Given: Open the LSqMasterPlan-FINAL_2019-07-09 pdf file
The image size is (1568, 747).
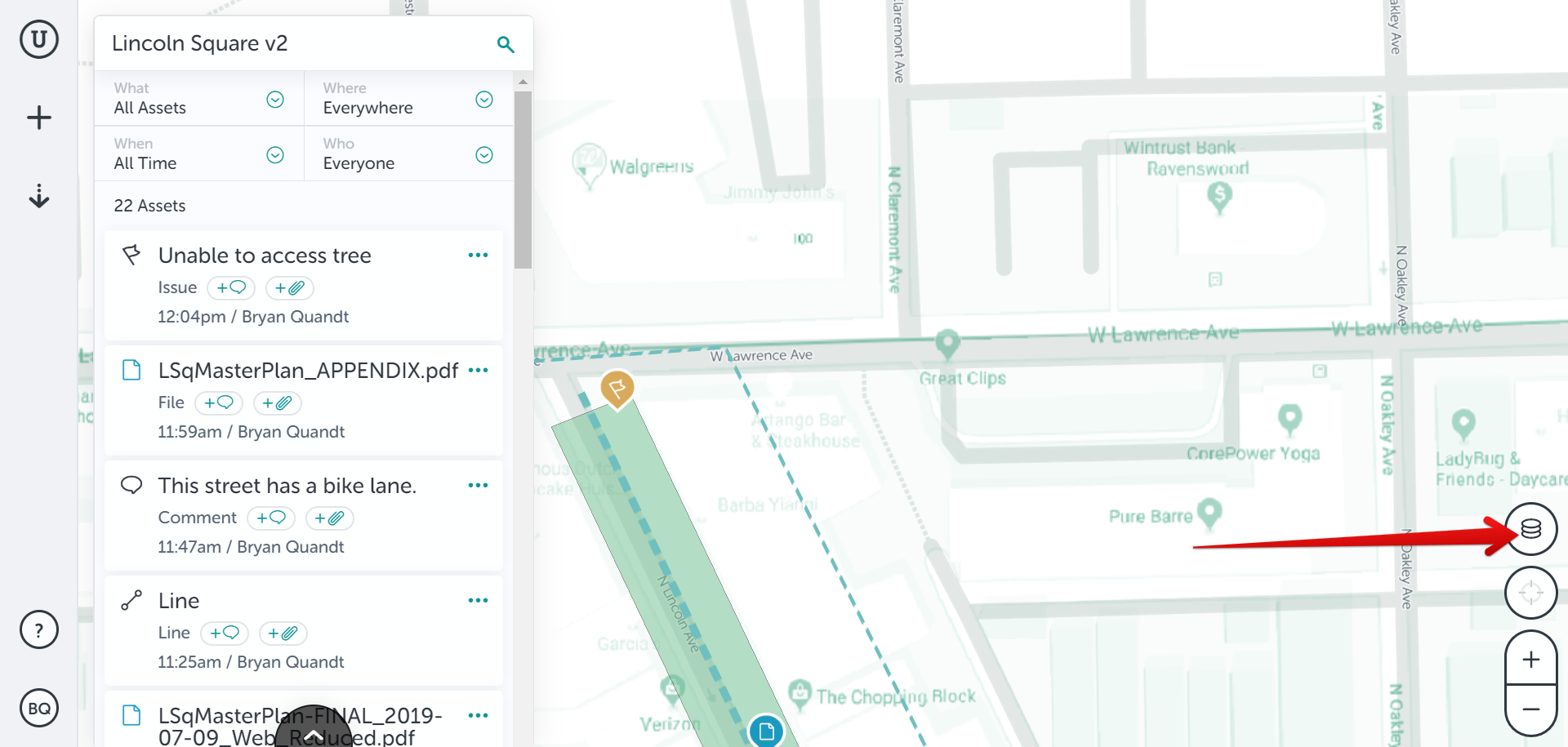Looking at the screenshot, I should (300, 727).
